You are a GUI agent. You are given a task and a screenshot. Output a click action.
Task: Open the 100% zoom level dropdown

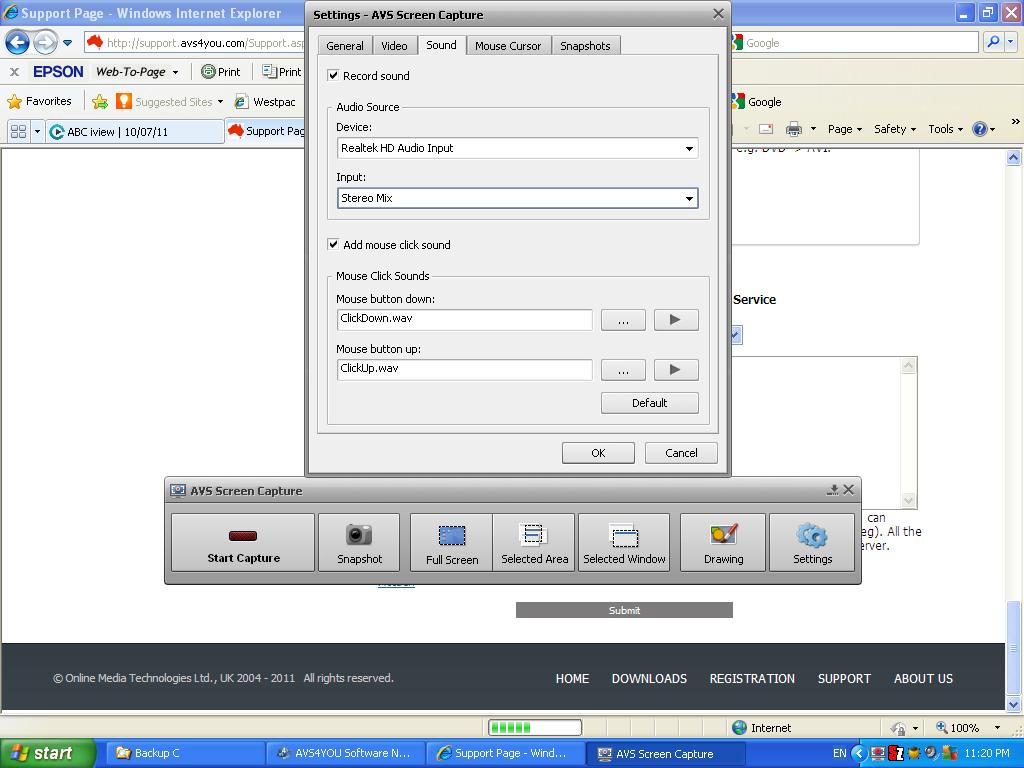(997, 728)
